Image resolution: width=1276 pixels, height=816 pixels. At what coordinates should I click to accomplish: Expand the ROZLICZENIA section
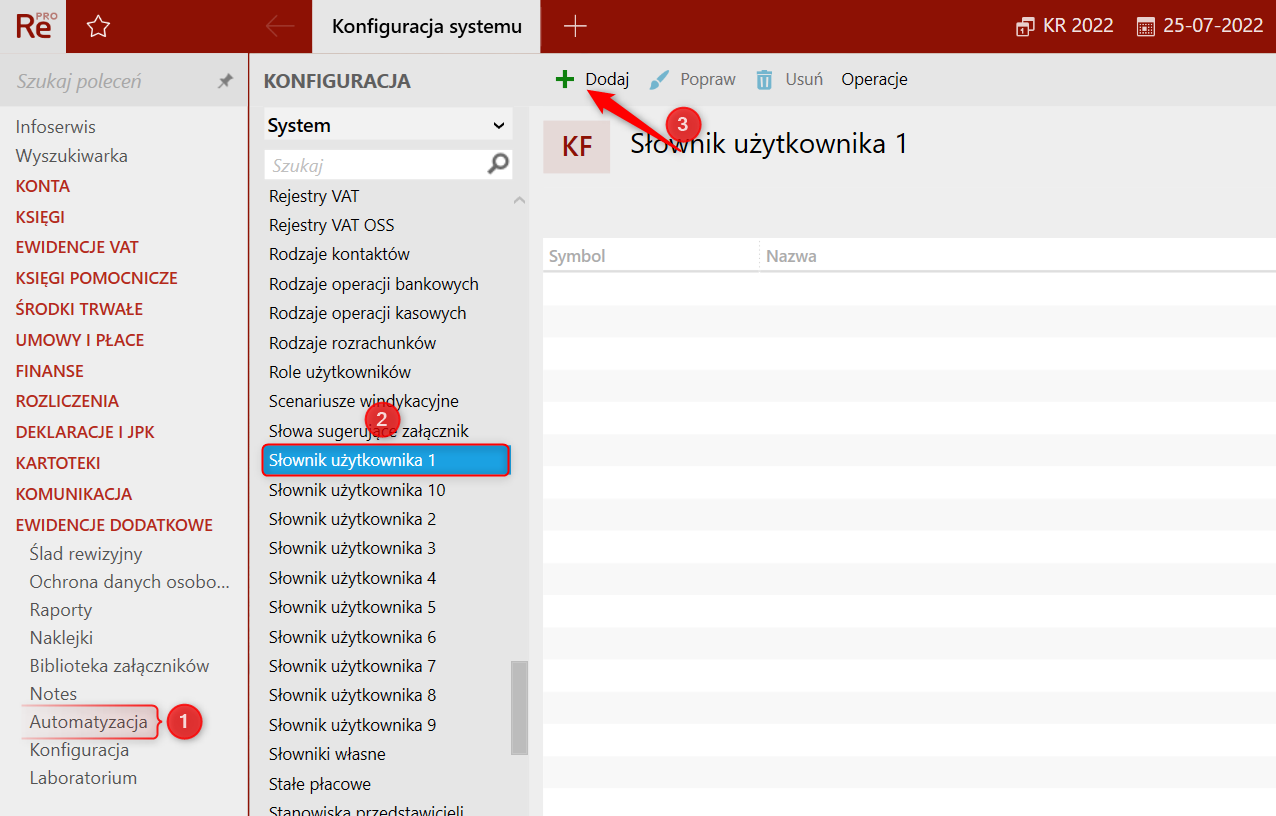(67, 401)
